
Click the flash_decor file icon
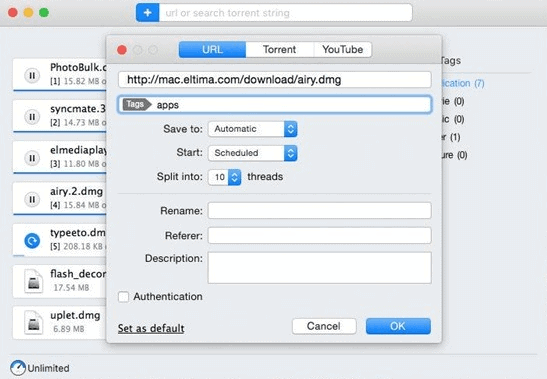tap(33, 281)
